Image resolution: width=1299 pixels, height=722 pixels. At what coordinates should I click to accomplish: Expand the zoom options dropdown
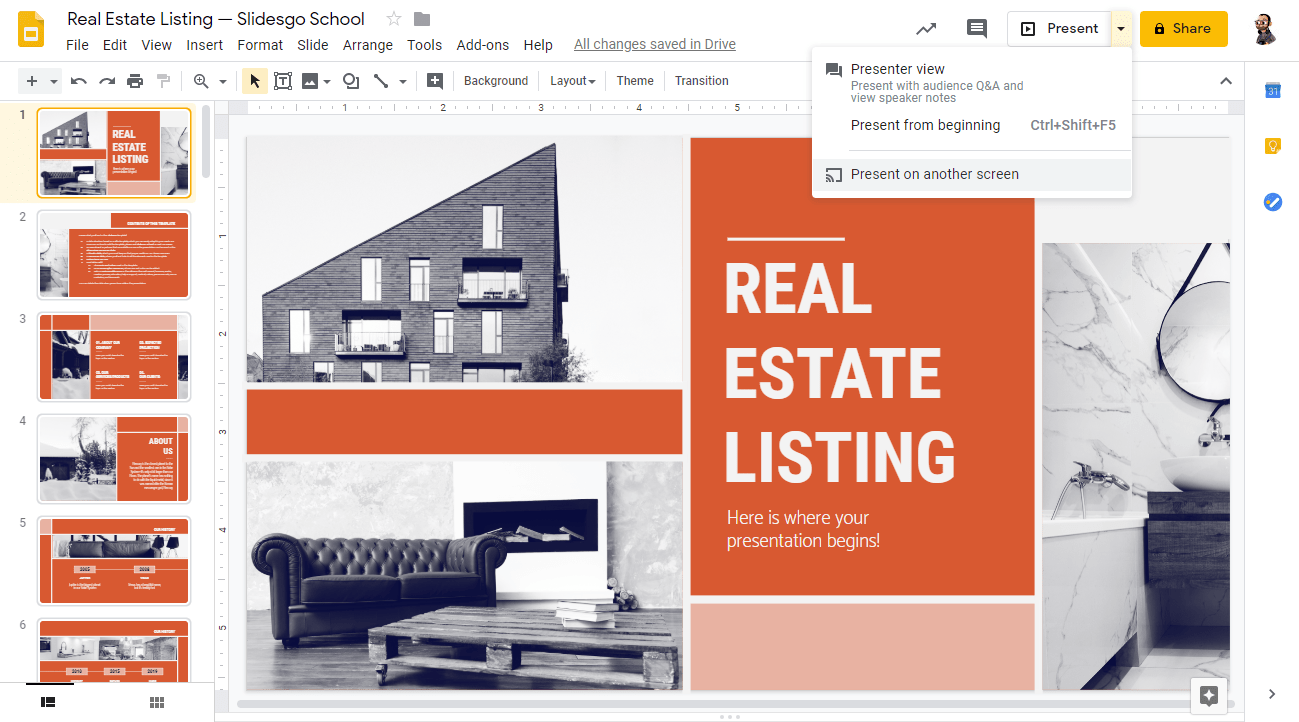click(x=222, y=80)
